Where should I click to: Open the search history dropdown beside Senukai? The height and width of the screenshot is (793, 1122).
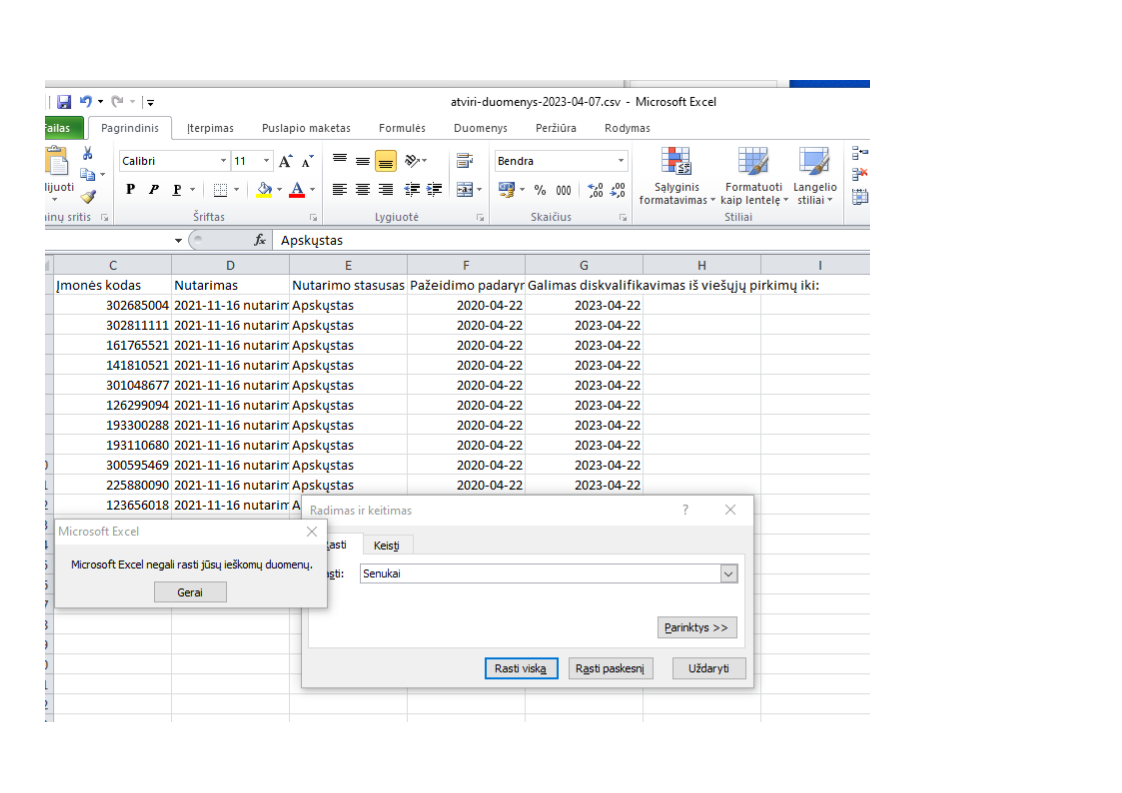pos(728,574)
